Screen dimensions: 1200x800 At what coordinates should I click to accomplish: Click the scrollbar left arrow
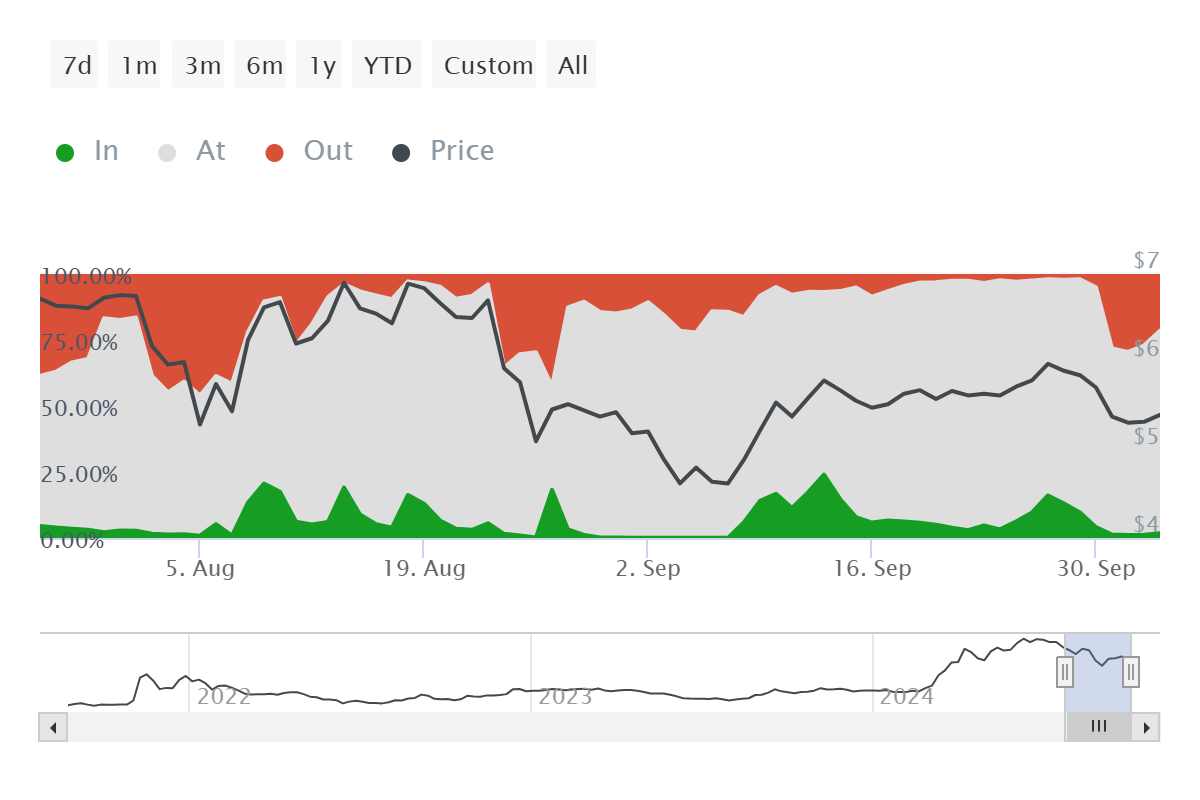[x=53, y=727]
